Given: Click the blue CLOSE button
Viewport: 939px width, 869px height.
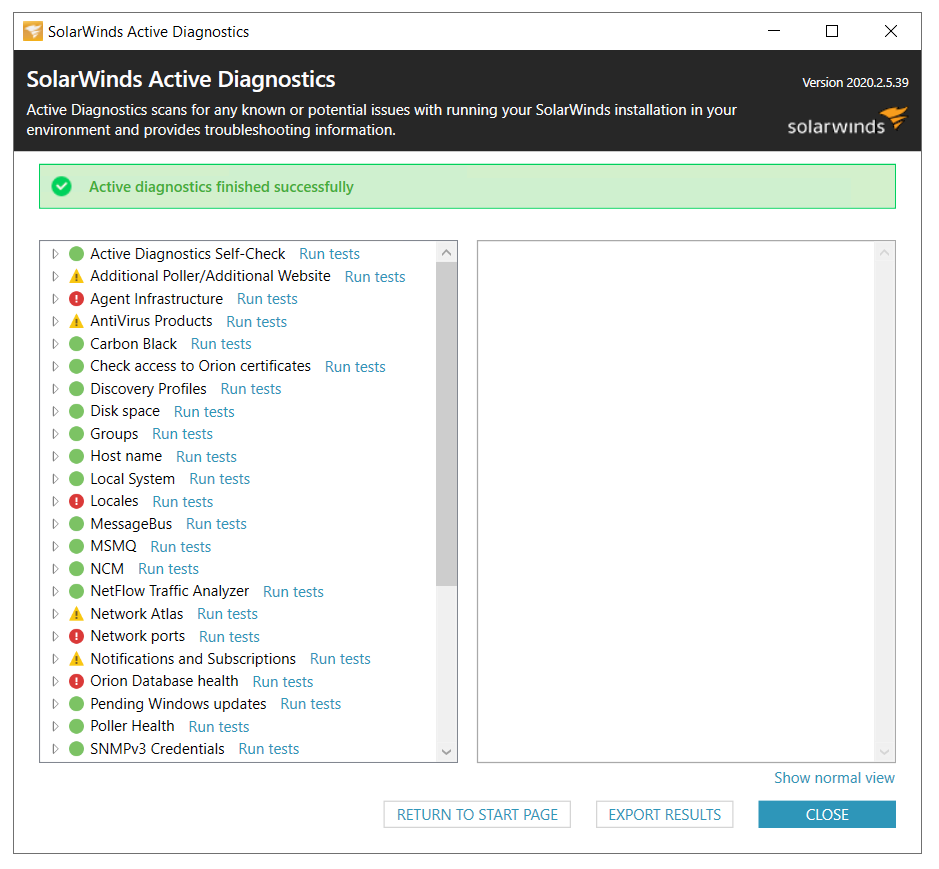Looking at the screenshot, I should [827, 815].
